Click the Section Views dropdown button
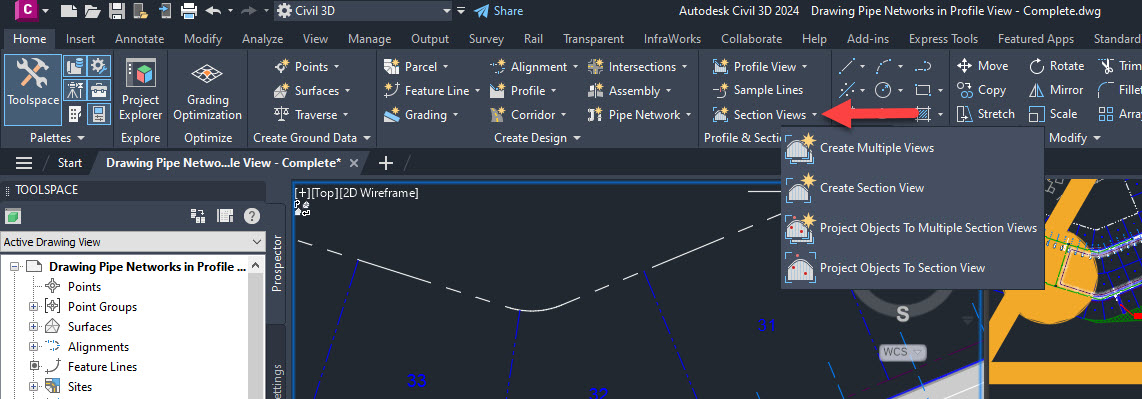This screenshot has height=399, width=1142. point(765,114)
